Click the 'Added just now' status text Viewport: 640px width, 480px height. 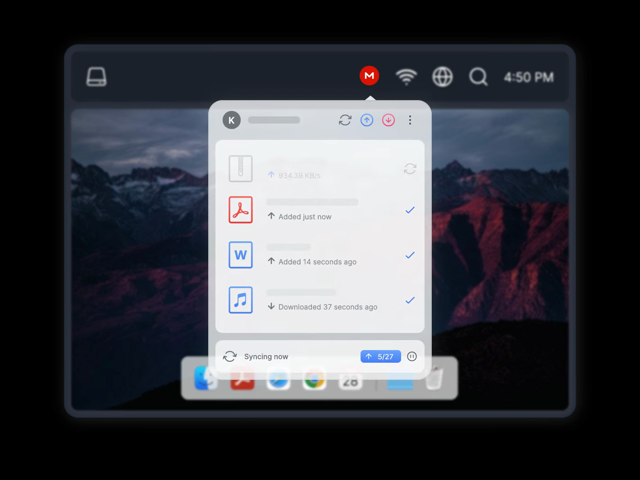tap(304, 217)
